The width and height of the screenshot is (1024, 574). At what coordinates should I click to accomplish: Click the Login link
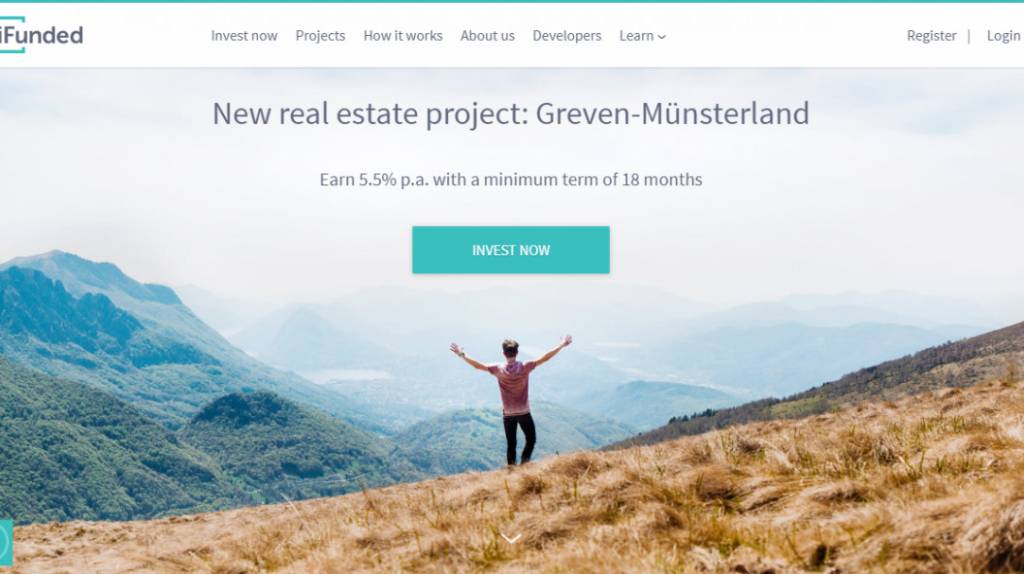coord(1004,36)
